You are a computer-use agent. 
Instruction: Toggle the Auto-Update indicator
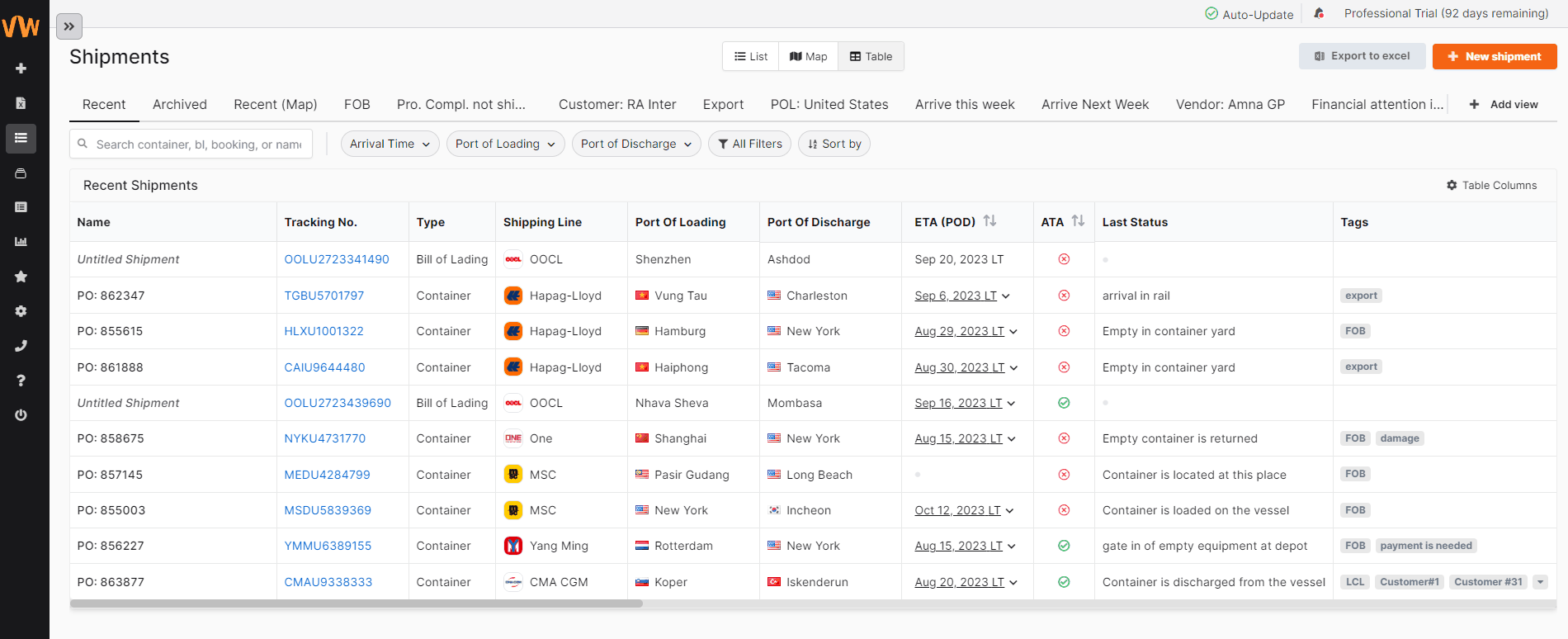point(1249,14)
